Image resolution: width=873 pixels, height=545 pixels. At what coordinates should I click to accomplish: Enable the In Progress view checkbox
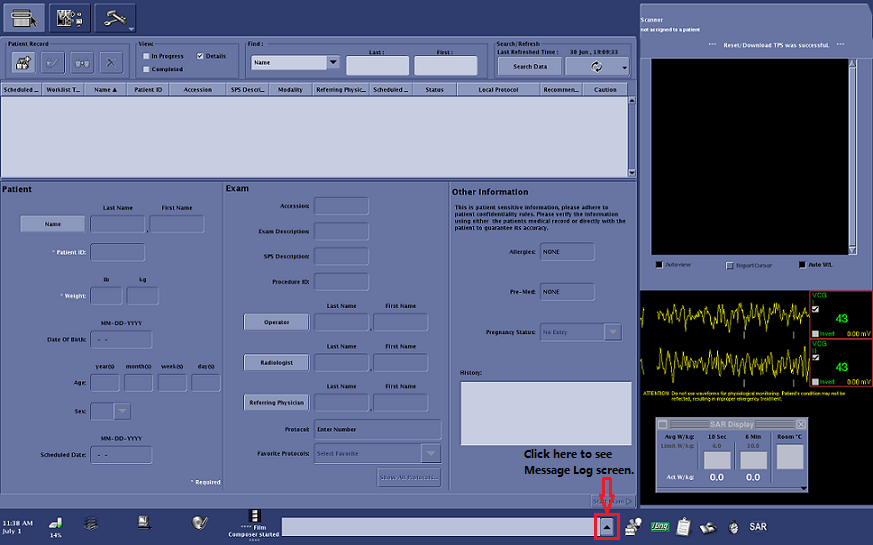(146, 56)
